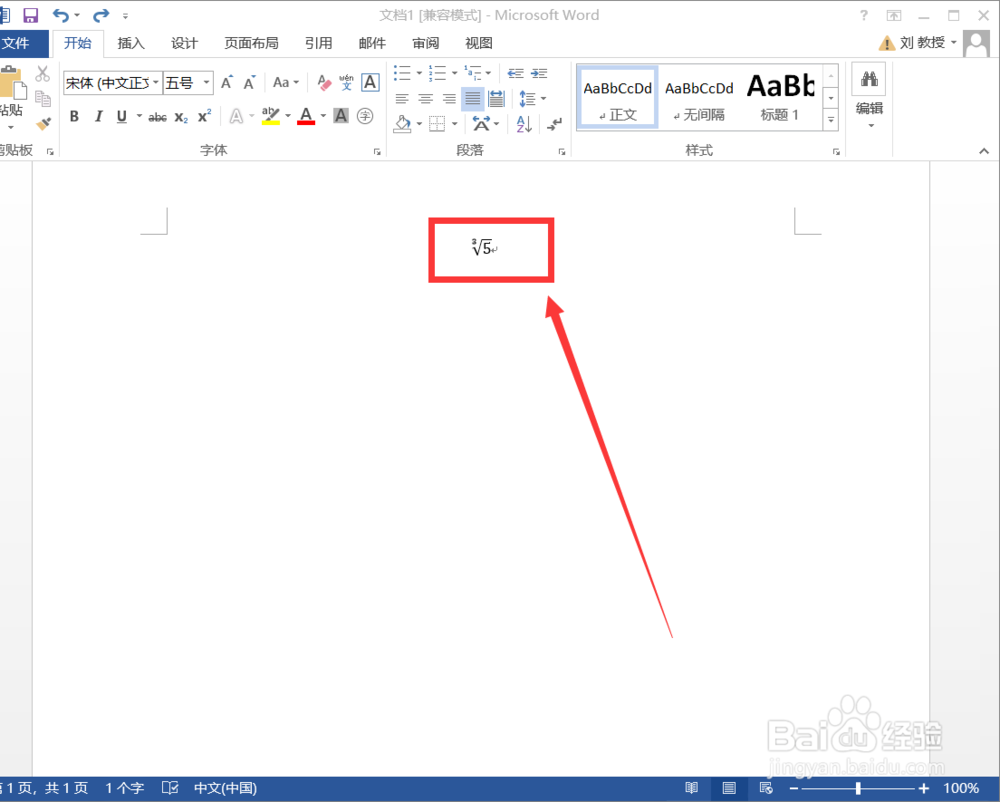Screen dimensions: 1000x802
Task: Apply the 标题 1 Heading style
Action: pyautogui.click(x=781, y=98)
